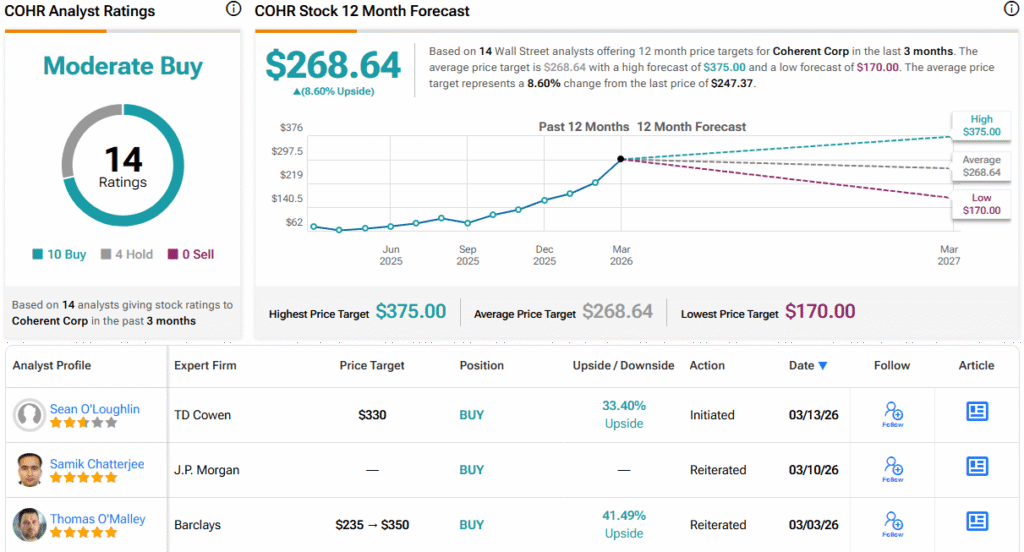Open the Barclays article icon
Viewport: 1024px width, 552px height.
click(977, 522)
